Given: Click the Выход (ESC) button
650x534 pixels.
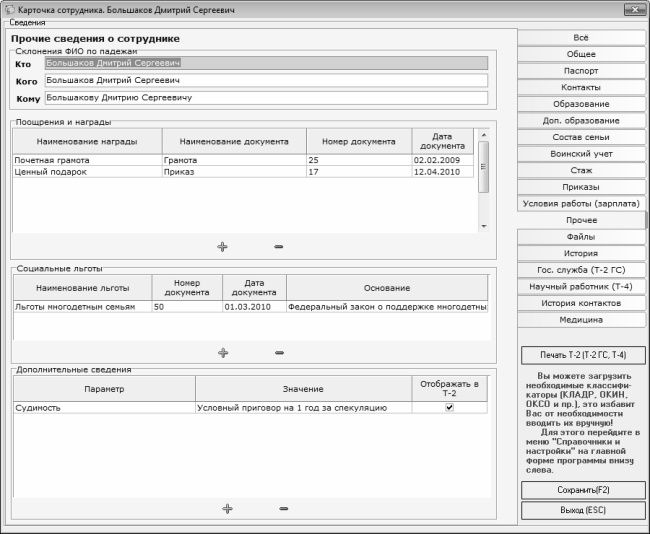Looking at the screenshot, I should 582,510.
